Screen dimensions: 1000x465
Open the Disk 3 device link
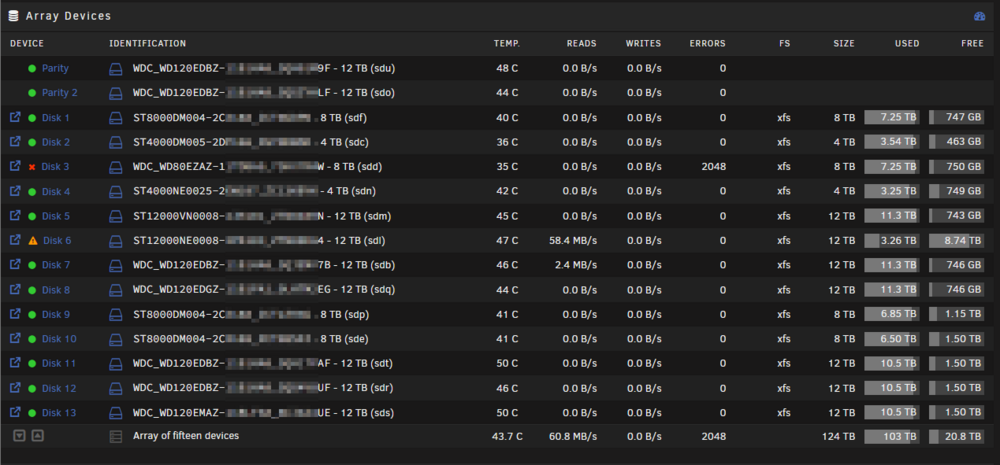point(55,166)
